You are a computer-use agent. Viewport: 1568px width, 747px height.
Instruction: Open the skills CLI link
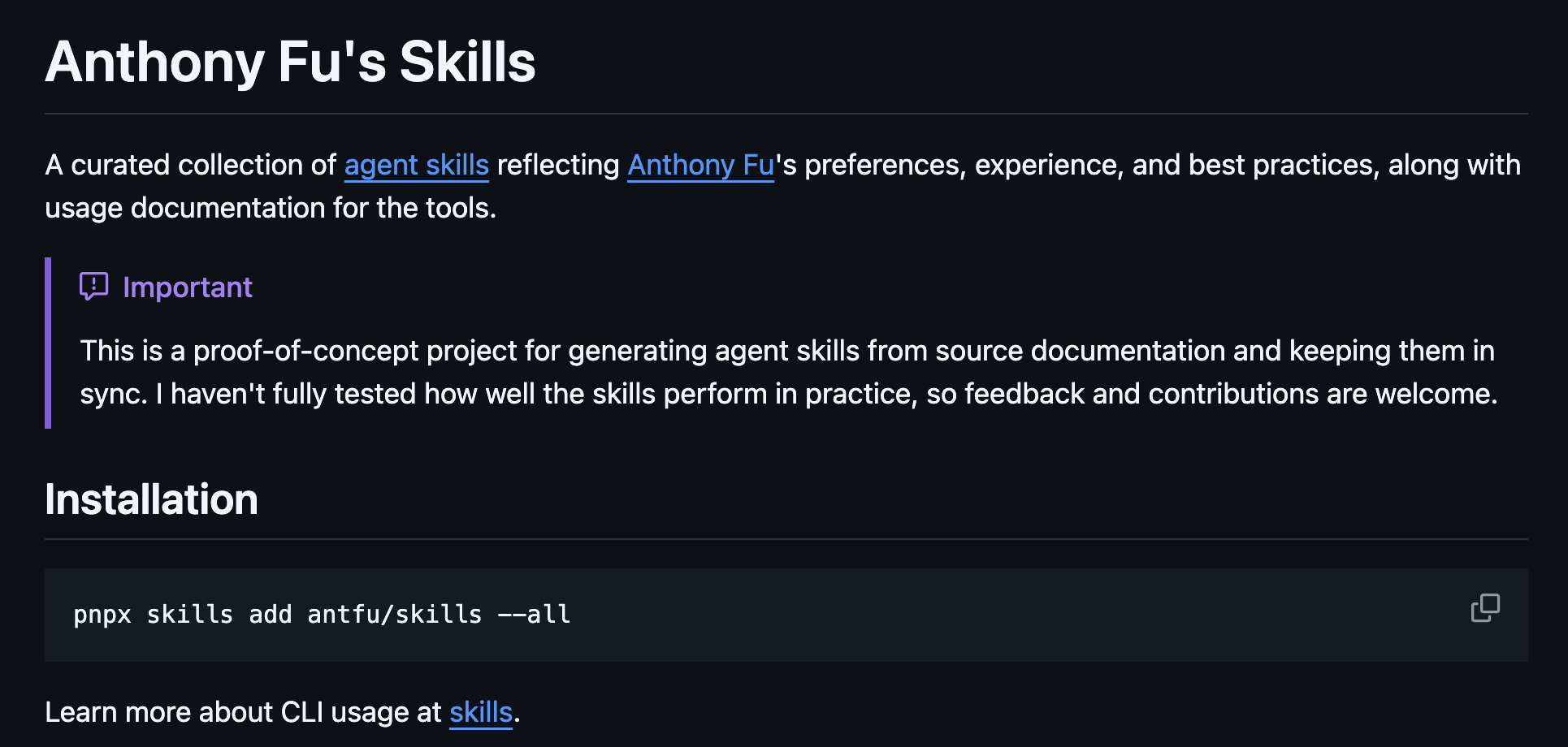(481, 712)
